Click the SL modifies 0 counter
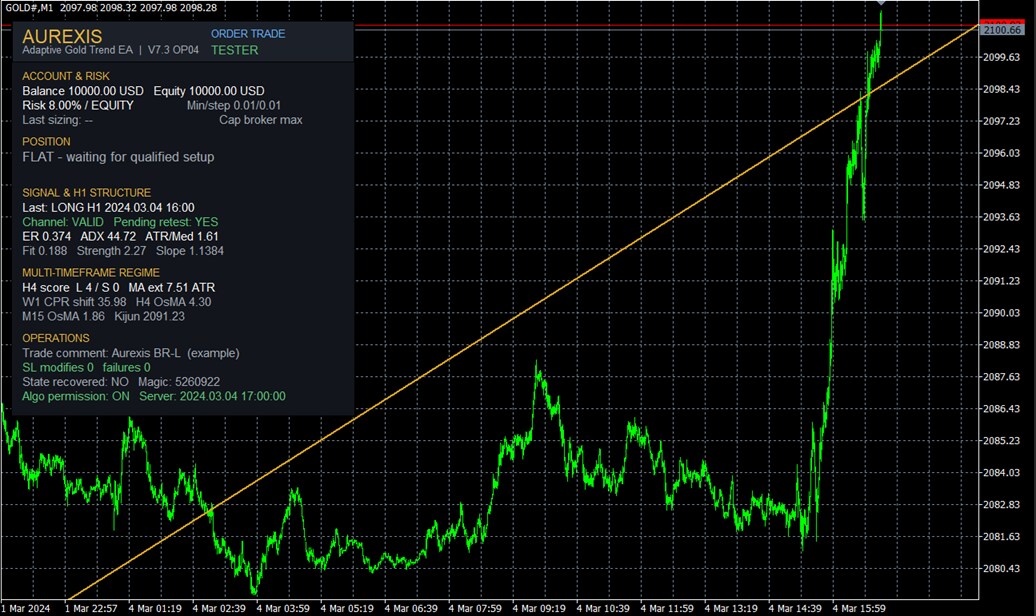 coord(58,367)
